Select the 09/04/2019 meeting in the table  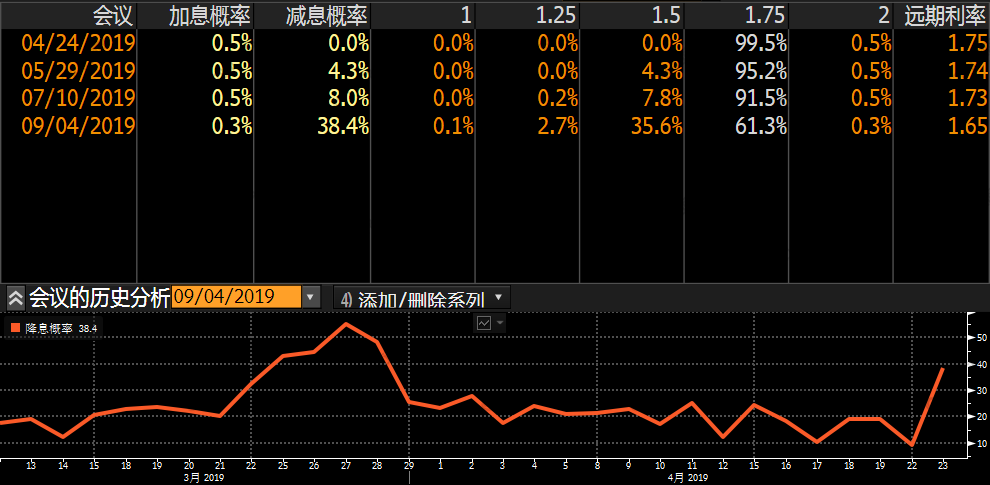pyautogui.click(x=77, y=126)
